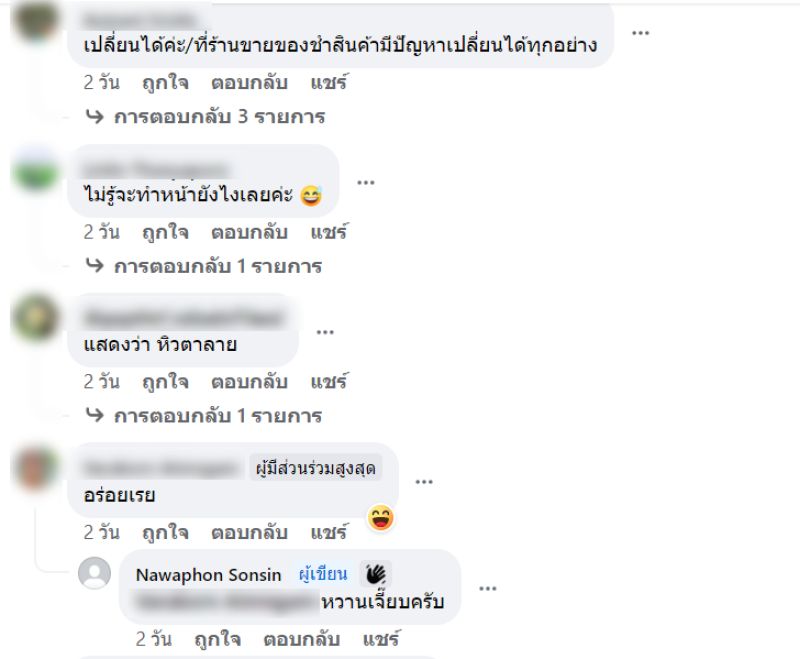Click the waving hand badge next to ผู้เขียน
800x659 pixels.
pyautogui.click(x=376, y=574)
